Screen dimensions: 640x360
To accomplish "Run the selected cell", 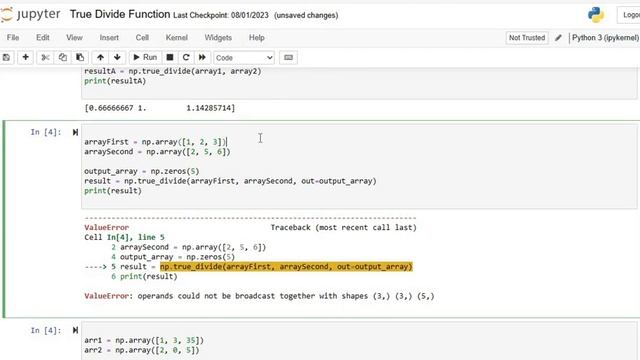I will pyautogui.click(x=145, y=58).
